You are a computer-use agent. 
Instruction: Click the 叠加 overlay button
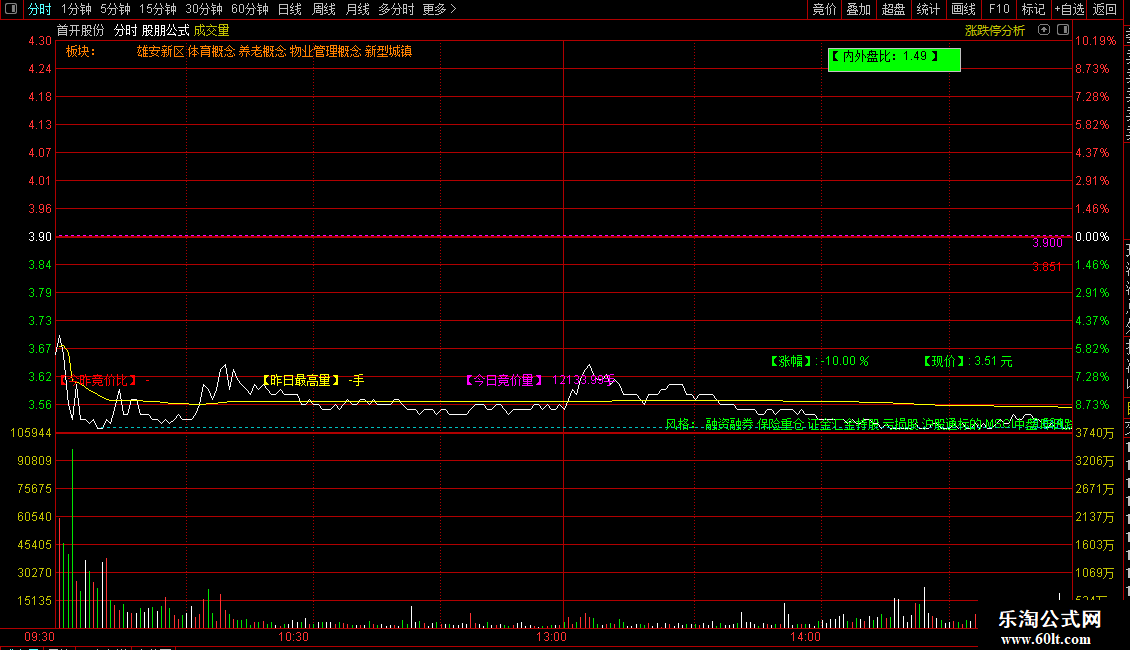858,9
